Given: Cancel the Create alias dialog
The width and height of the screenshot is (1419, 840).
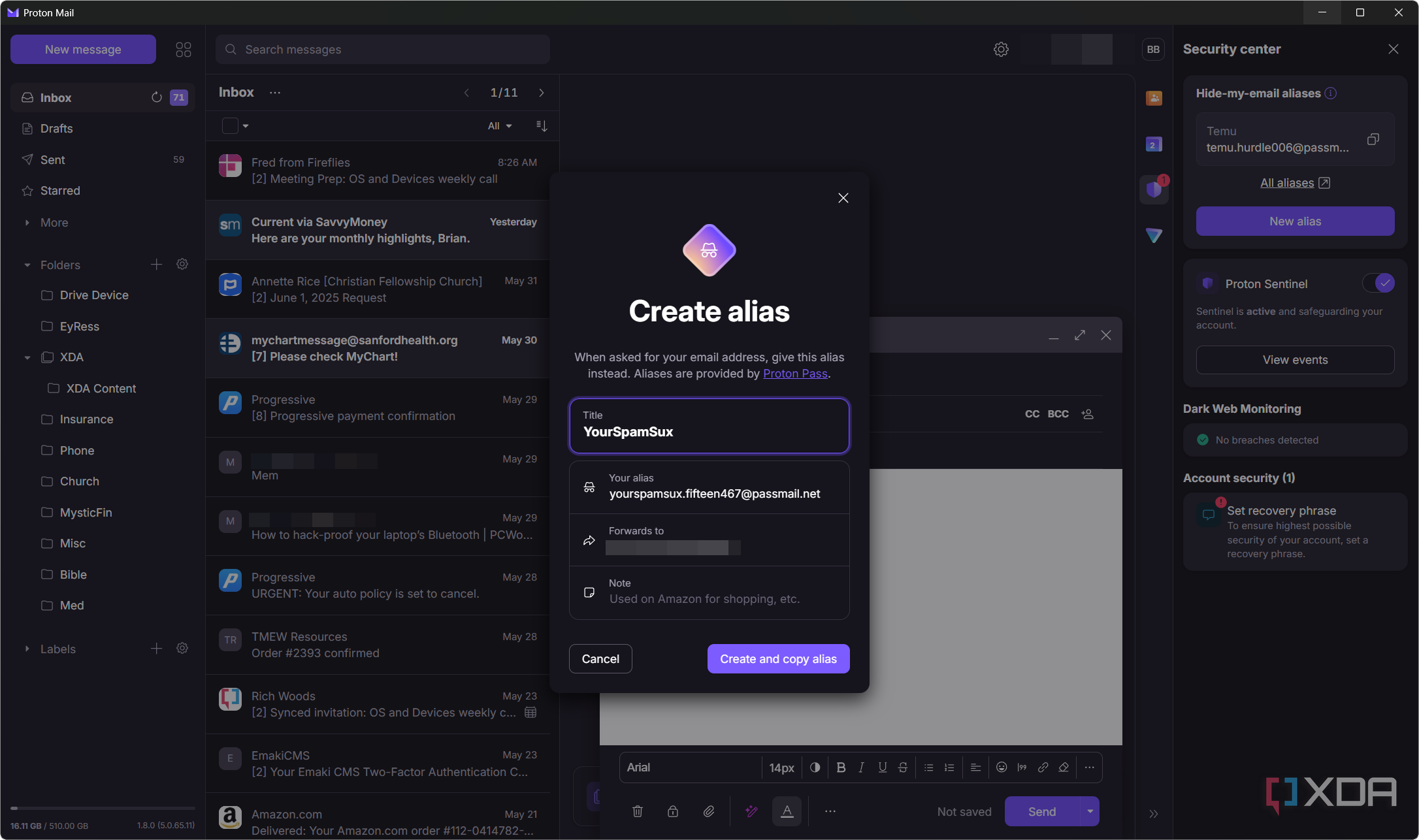Looking at the screenshot, I should (x=600, y=659).
